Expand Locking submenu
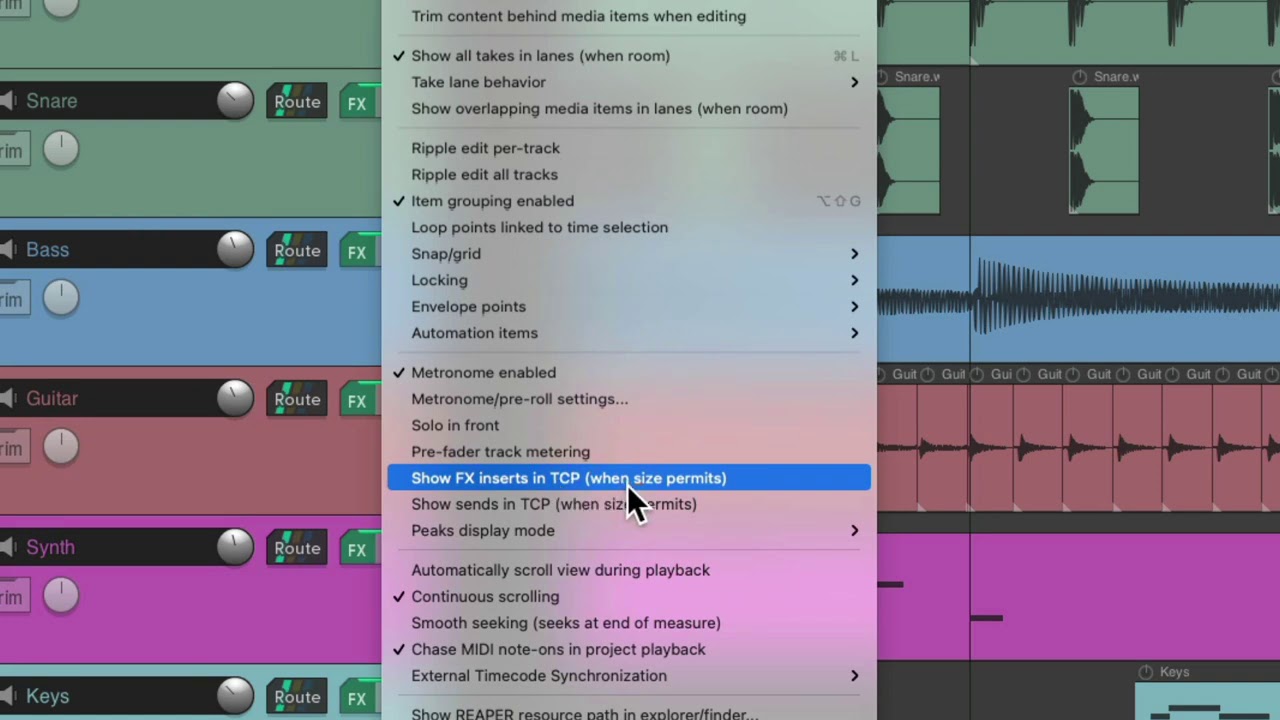Viewport: 1280px width, 720px height. pos(629,280)
